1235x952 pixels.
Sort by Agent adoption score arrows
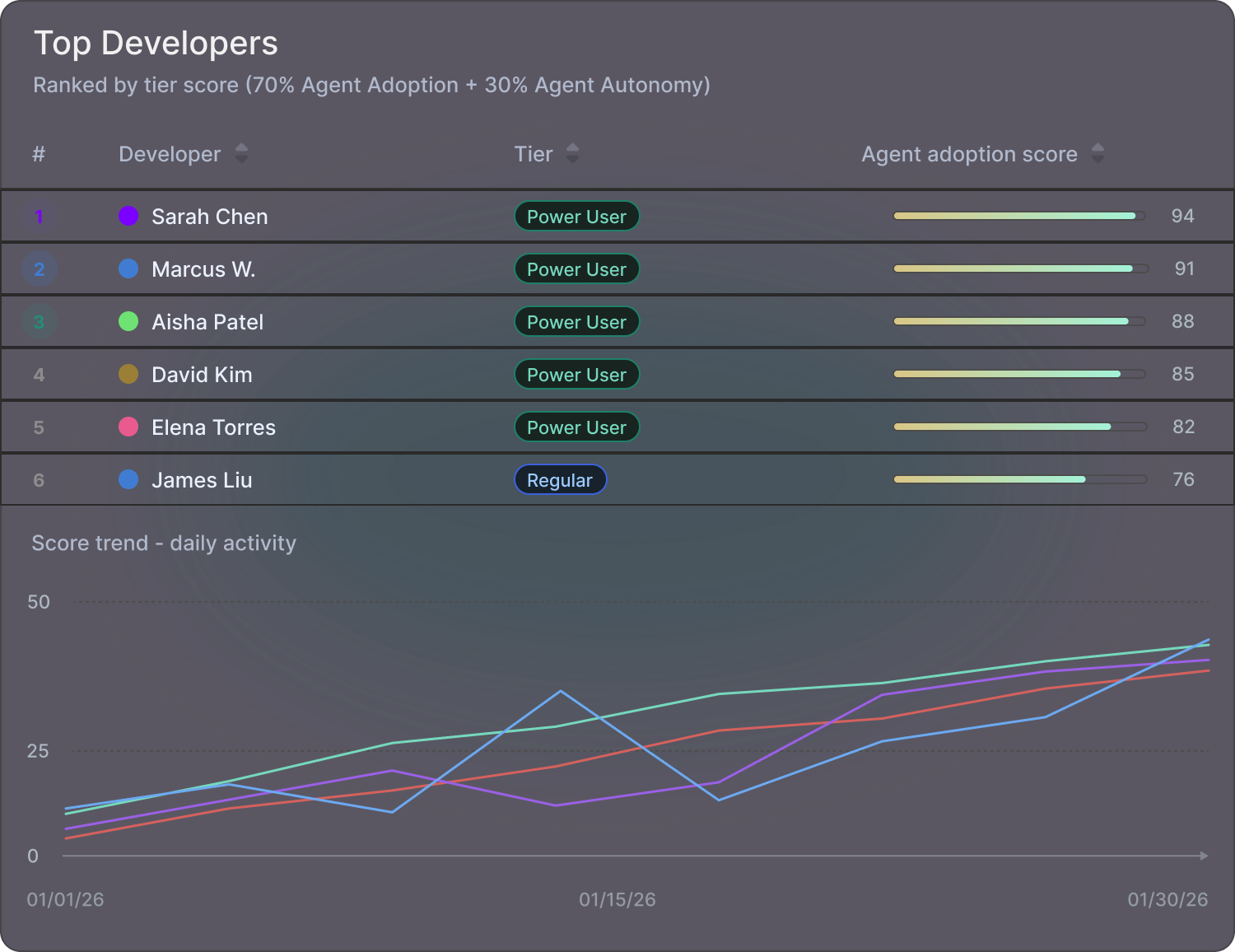pos(1098,153)
